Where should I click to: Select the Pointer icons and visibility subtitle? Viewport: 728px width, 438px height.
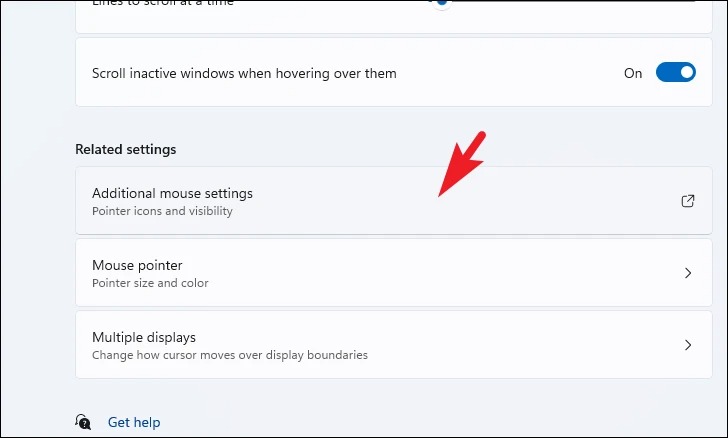click(162, 211)
